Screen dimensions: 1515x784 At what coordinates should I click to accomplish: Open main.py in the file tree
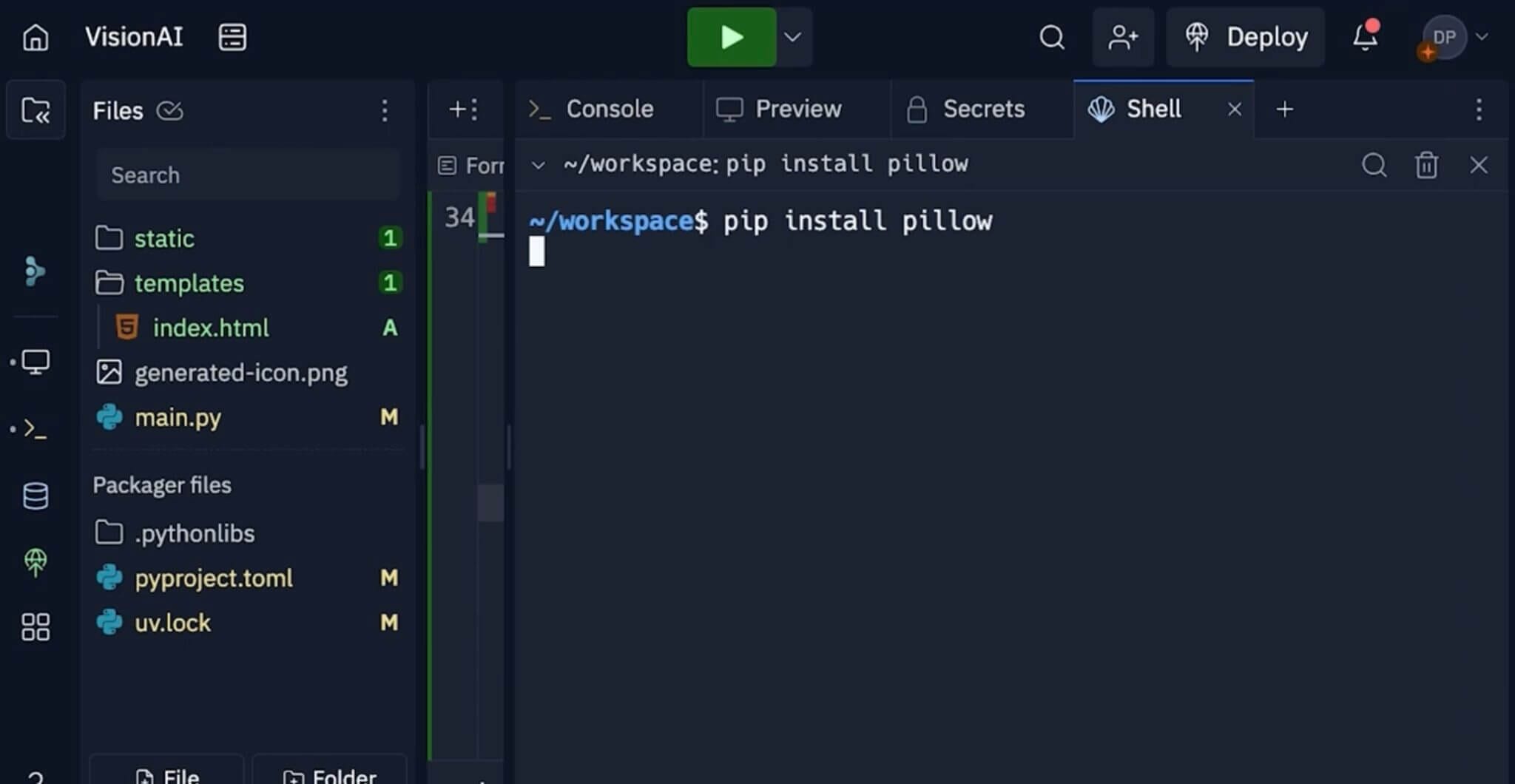tap(178, 417)
